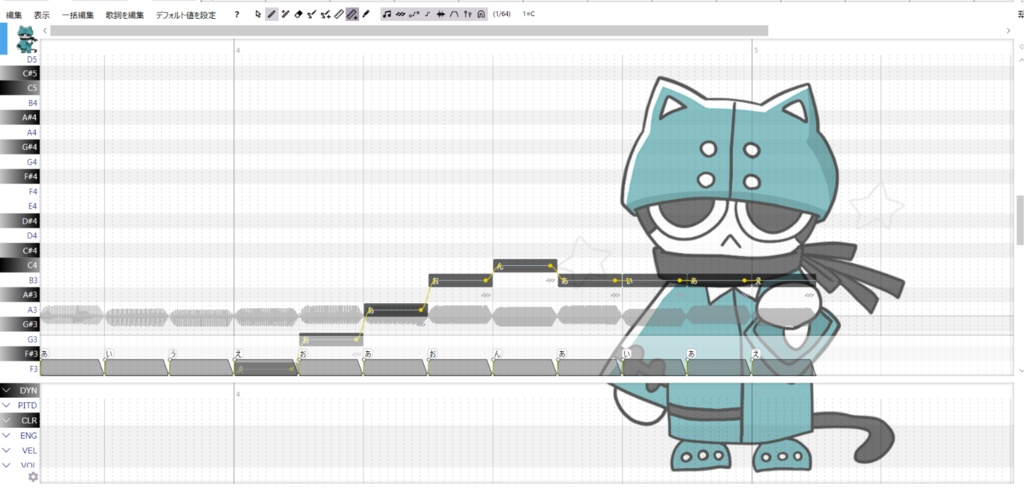The image size is (1024, 495).
Task: Click the C4 piano key
Action: 20,265
